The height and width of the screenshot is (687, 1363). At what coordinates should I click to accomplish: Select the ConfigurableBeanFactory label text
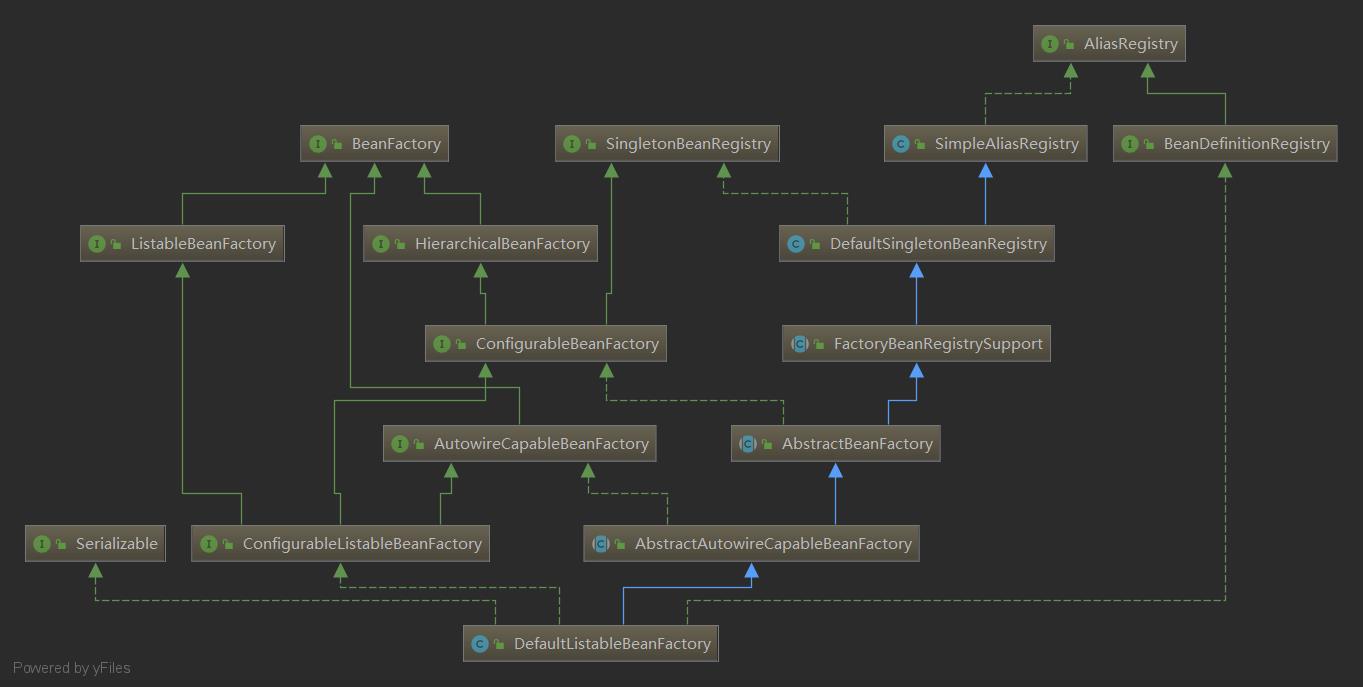click(x=567, y=344)
